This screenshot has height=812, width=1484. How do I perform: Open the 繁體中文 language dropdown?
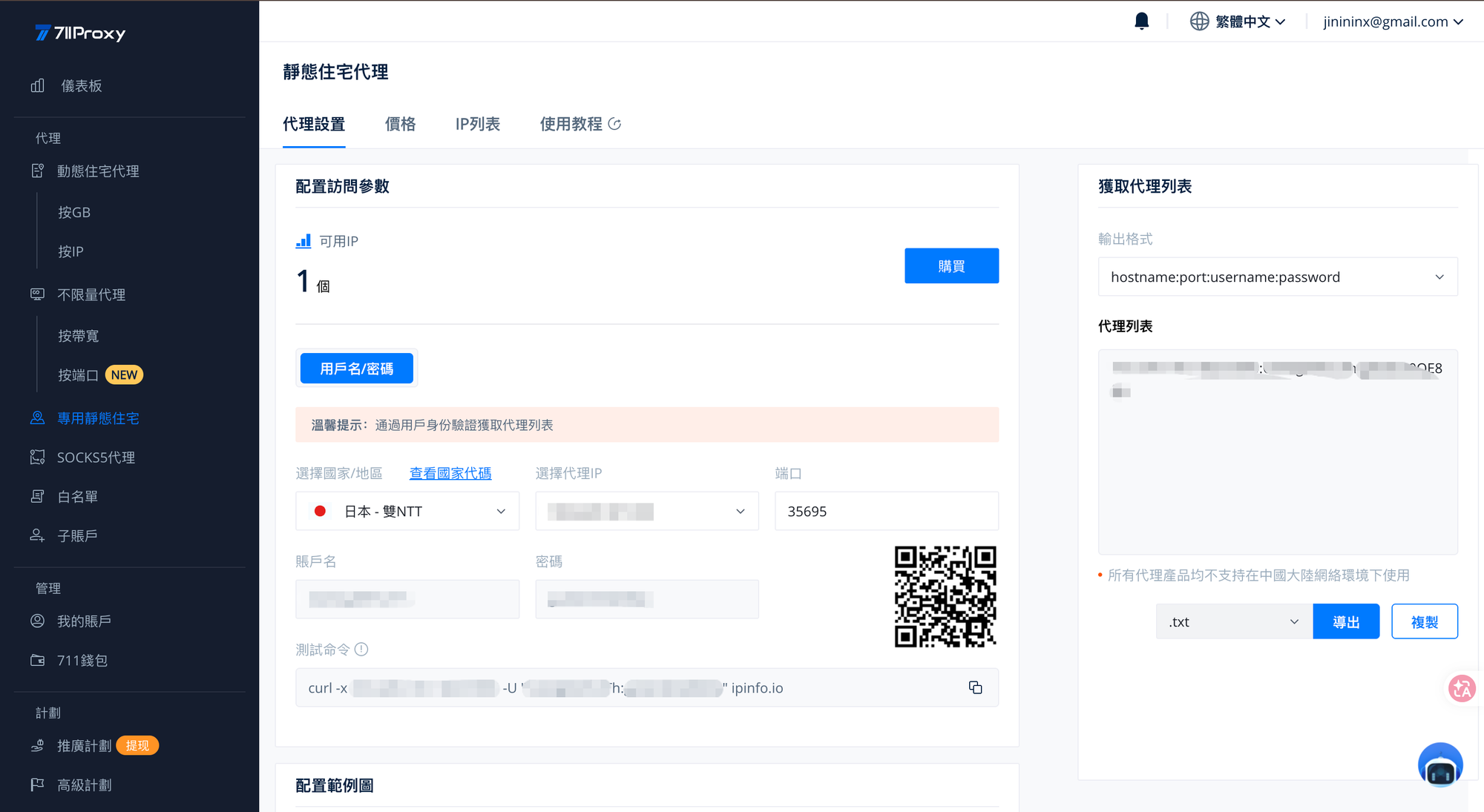point(1238,22)
